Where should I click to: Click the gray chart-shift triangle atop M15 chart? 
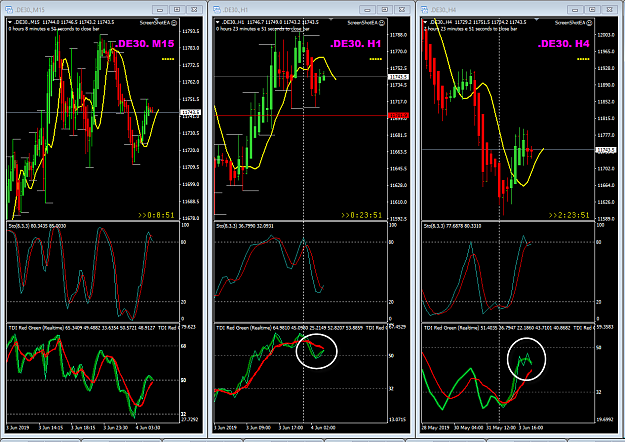pyautogui.click(x=156, y=19)
